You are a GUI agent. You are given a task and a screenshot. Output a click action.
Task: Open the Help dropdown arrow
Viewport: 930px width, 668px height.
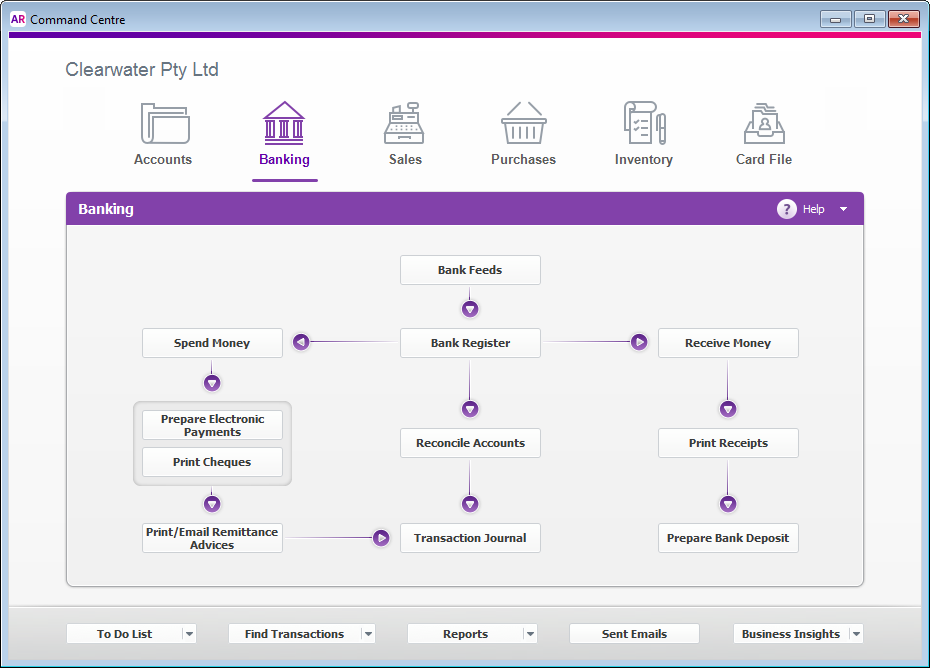pos(843,209)
